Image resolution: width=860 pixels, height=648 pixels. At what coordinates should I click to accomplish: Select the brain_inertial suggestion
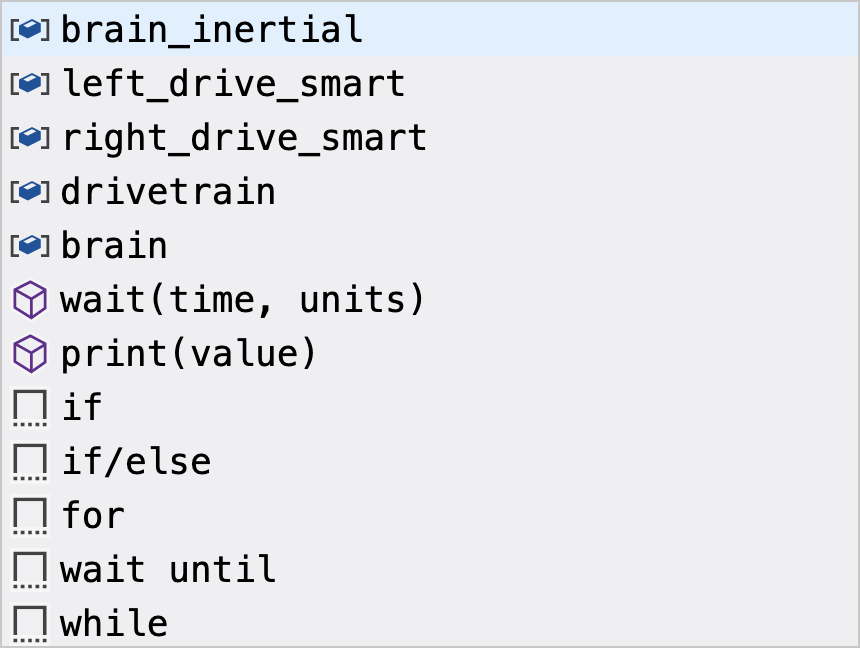click(210, 29)
